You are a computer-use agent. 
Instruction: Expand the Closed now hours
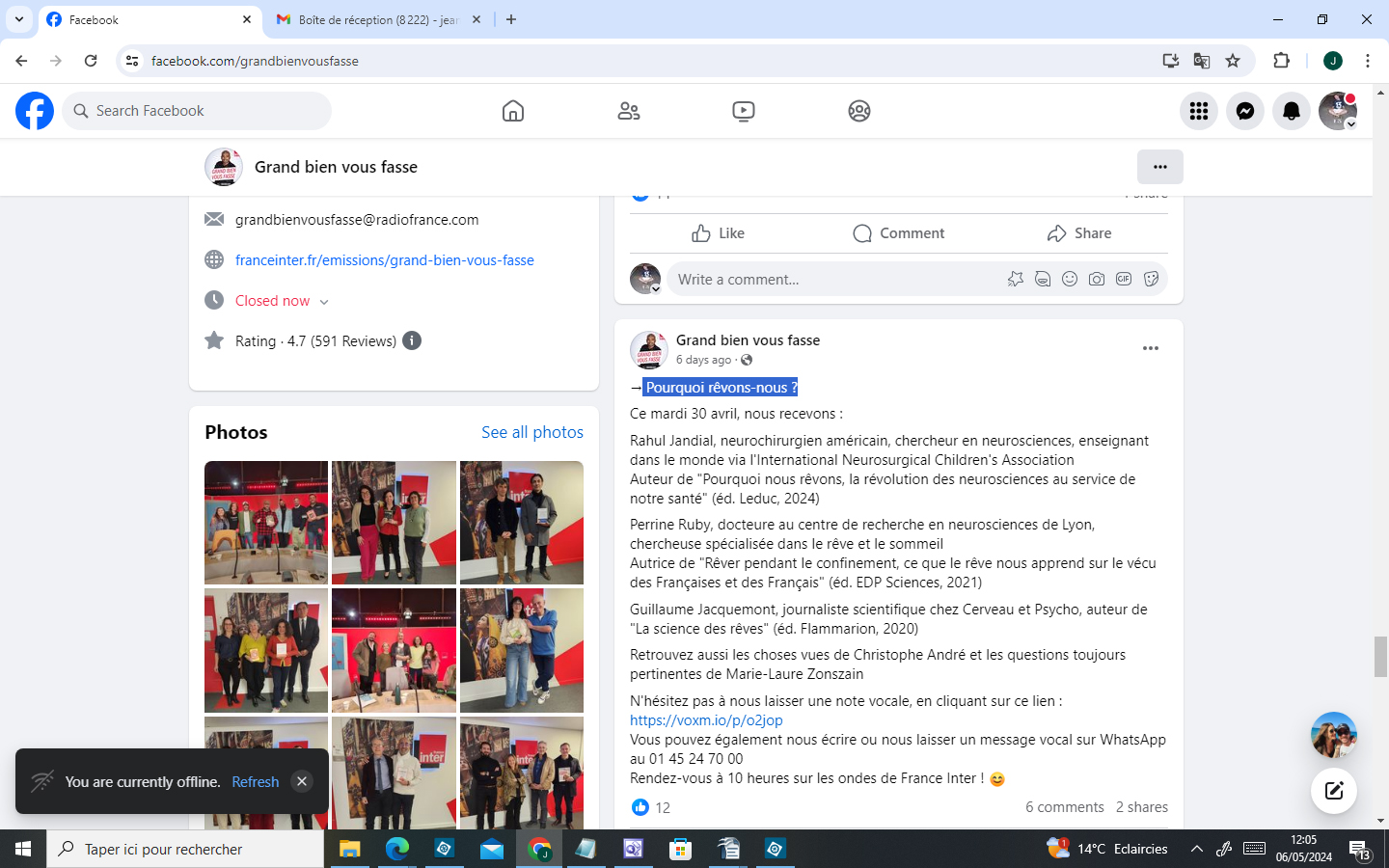pos(283,301)
